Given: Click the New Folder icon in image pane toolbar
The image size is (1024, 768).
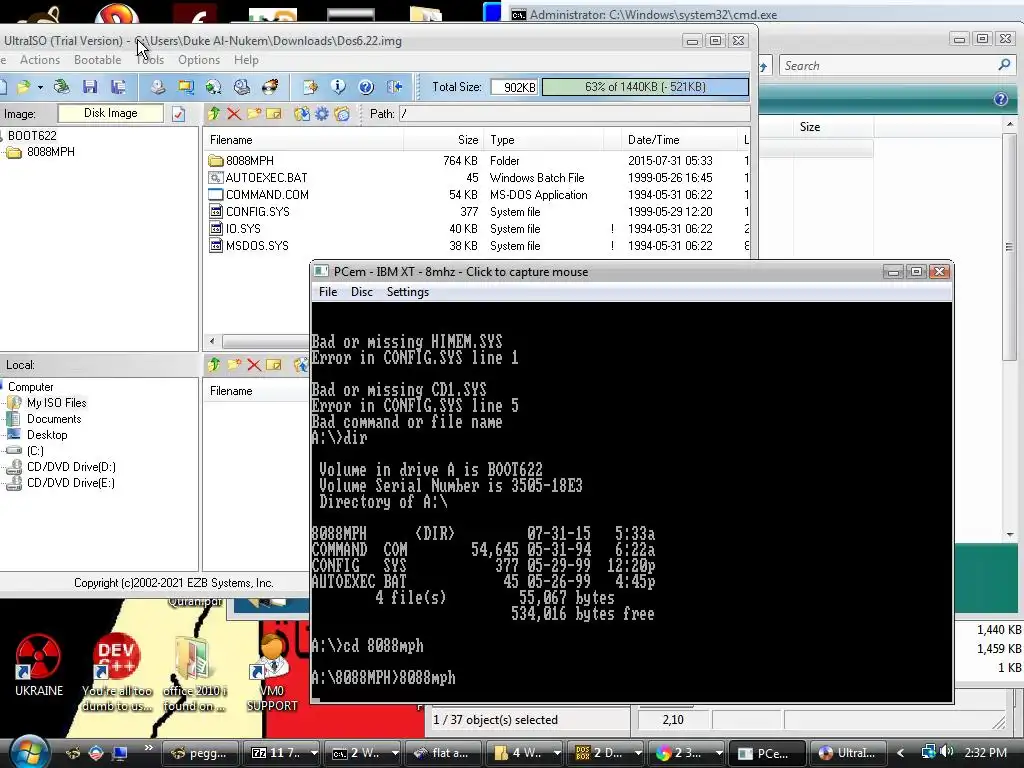Looking at the screenshot, I should (254, 114).
